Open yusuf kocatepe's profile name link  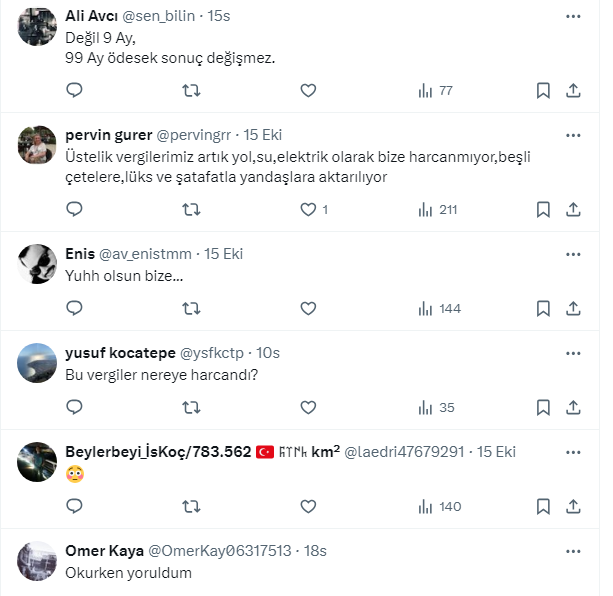120,353
